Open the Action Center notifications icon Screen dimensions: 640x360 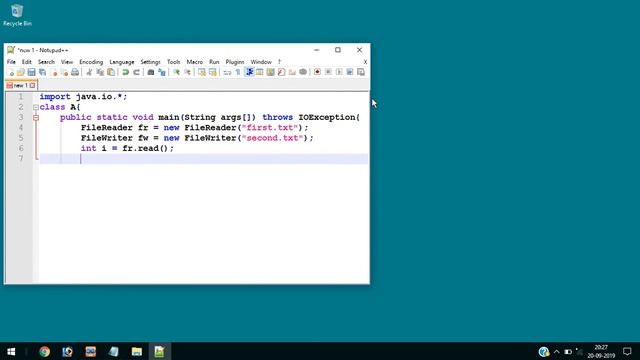pyautogui.click(x=627, y=351)
